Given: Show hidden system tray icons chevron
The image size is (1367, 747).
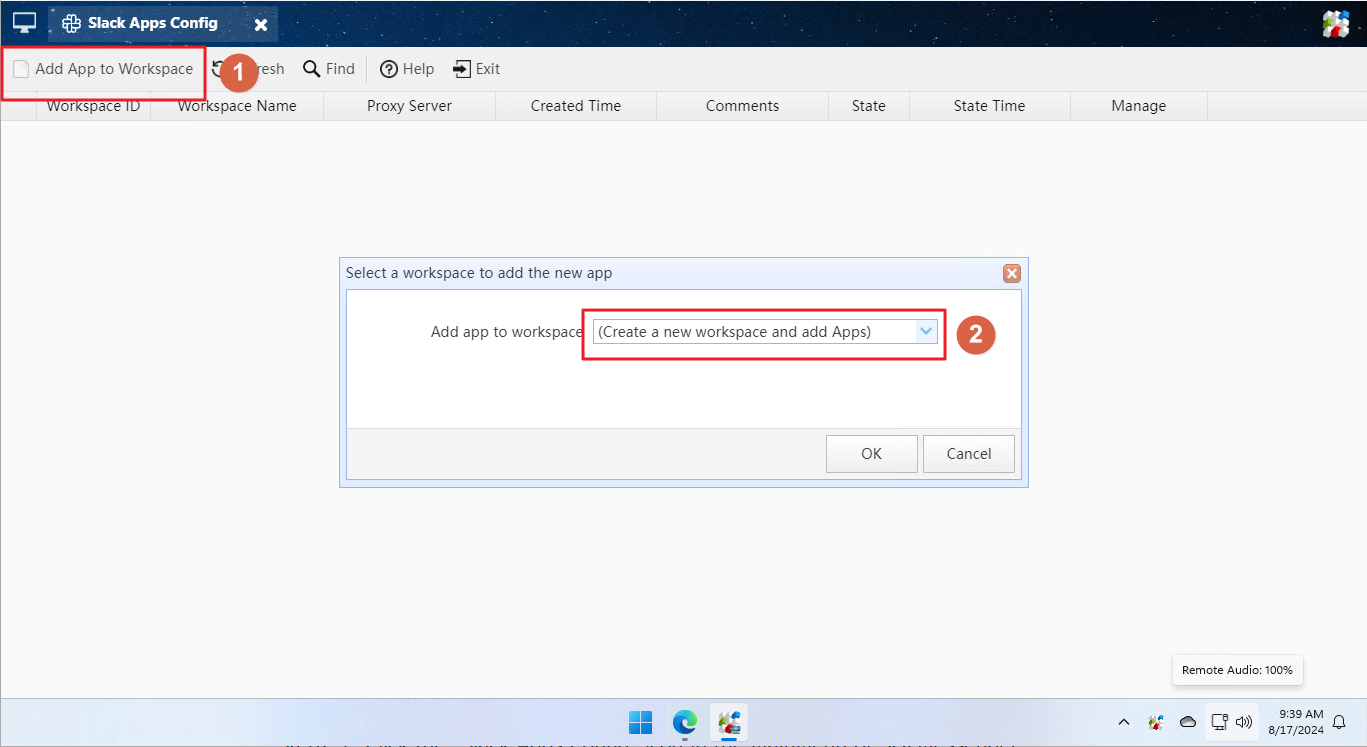Looking at the screenshot, I should (1124, 722).
